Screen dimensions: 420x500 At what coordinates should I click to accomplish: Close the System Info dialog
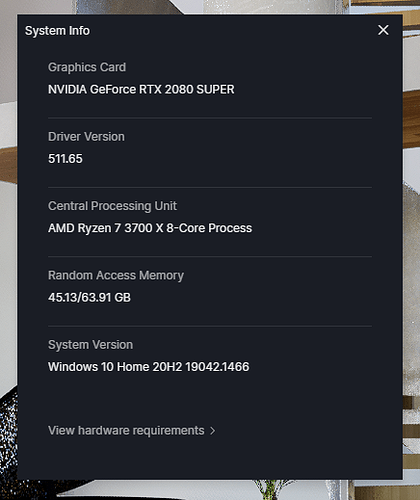[x=383, y=30]
